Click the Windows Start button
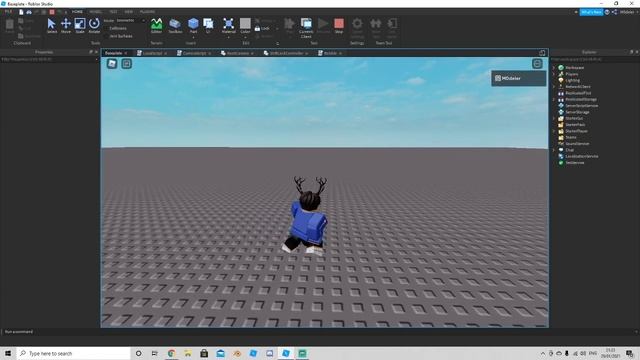Image resolution: width=640 pixels, height=360 pixels. 8,353
